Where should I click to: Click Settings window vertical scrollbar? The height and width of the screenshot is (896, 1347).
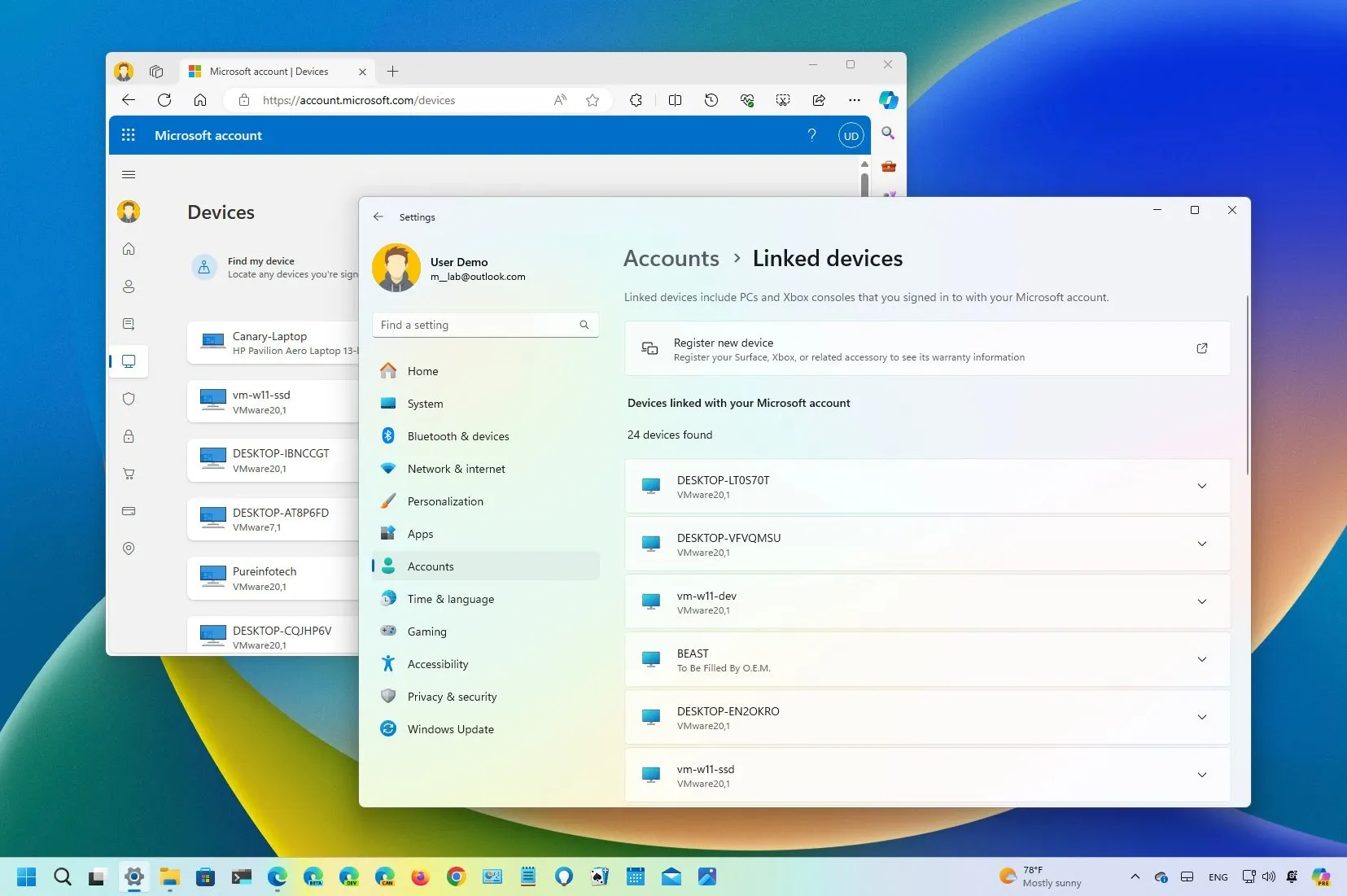point(1247,385)
